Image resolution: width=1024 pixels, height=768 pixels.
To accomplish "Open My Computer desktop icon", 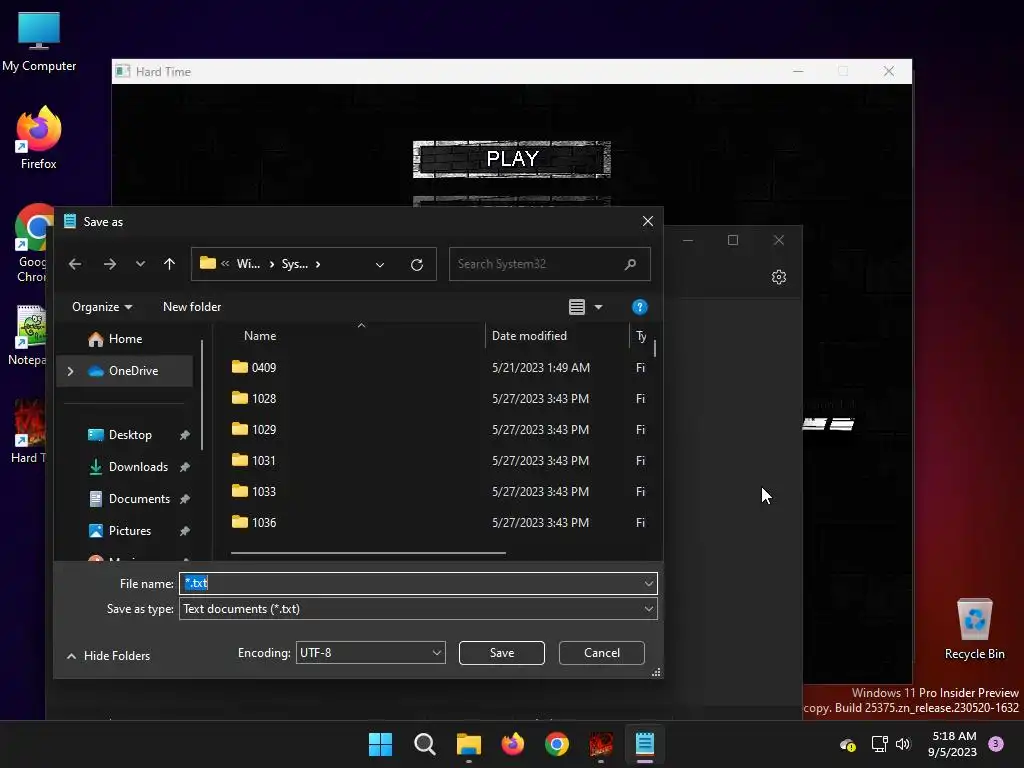I will click(39, 42).
